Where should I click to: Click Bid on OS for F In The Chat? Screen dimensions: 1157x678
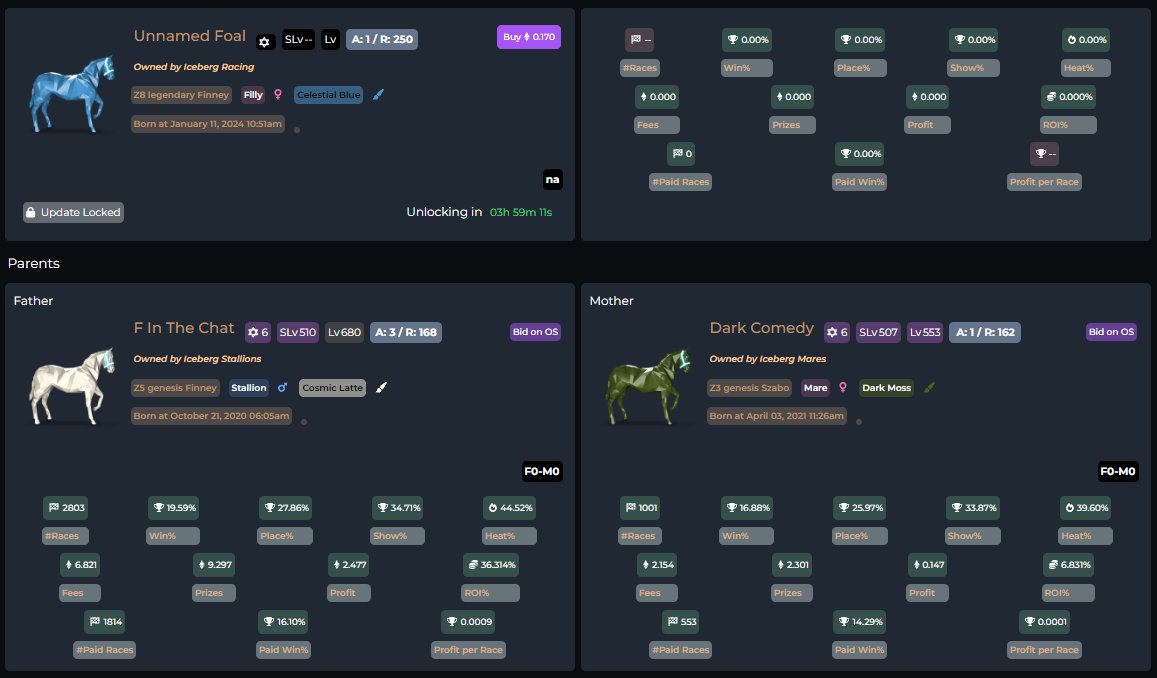535,332
